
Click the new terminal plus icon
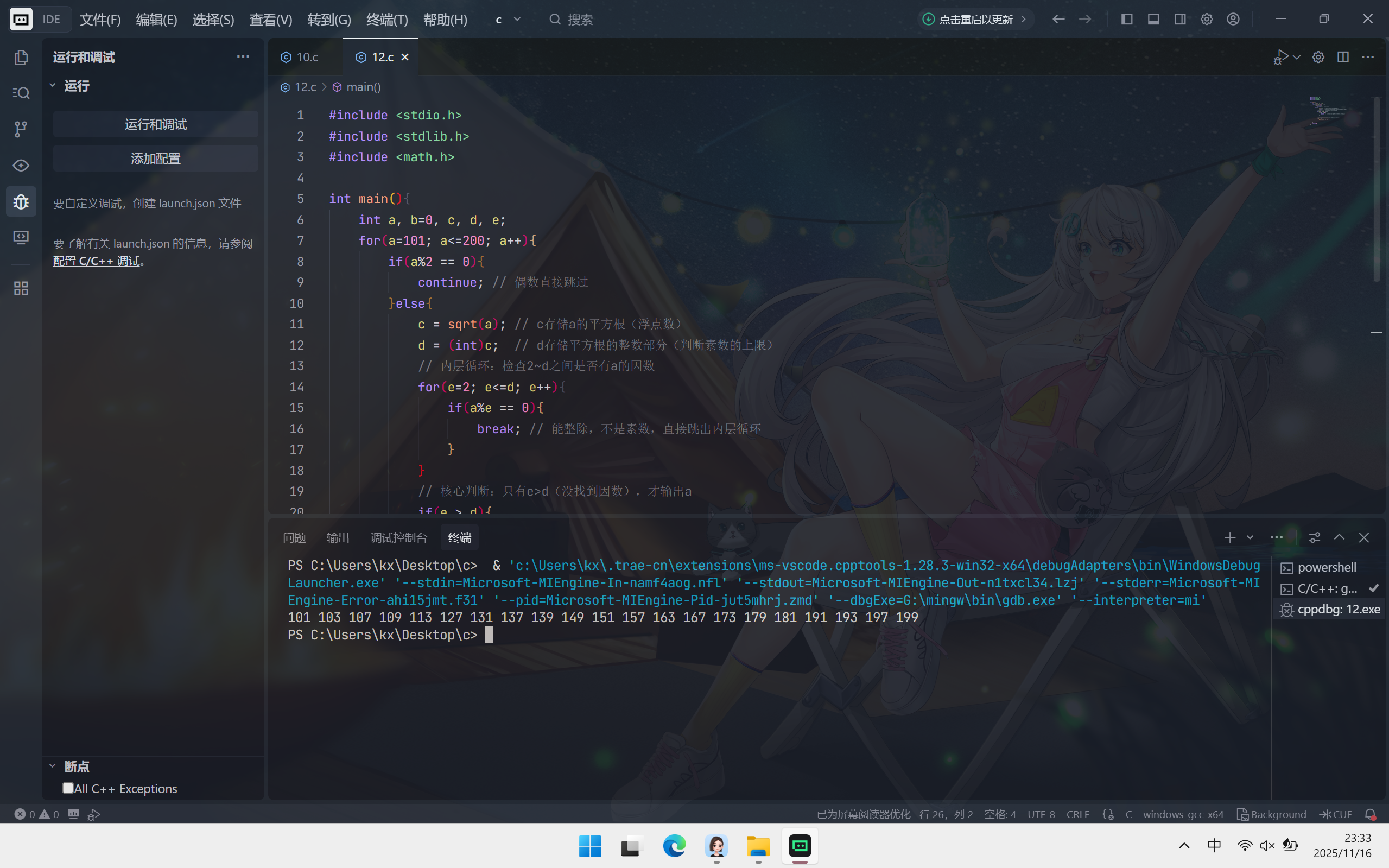click(x=1229, y=537)
